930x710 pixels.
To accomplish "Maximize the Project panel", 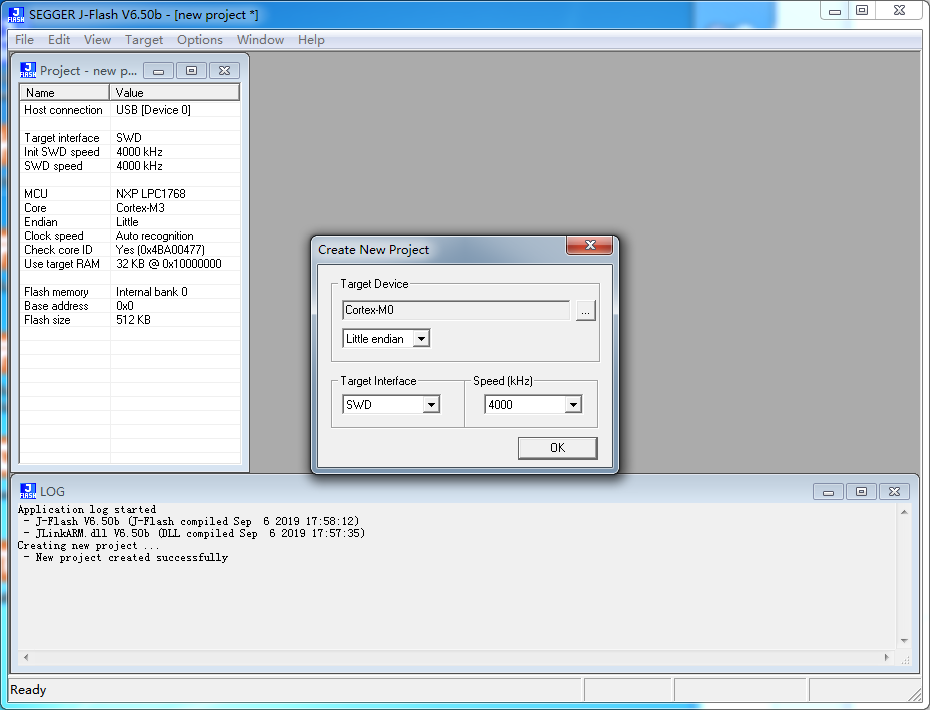I will point(191,71).
